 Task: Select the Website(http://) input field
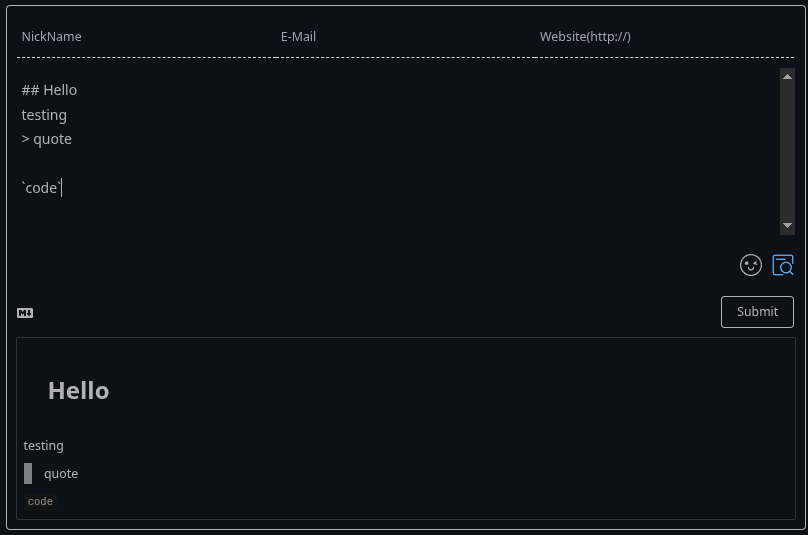pos(665,37)
